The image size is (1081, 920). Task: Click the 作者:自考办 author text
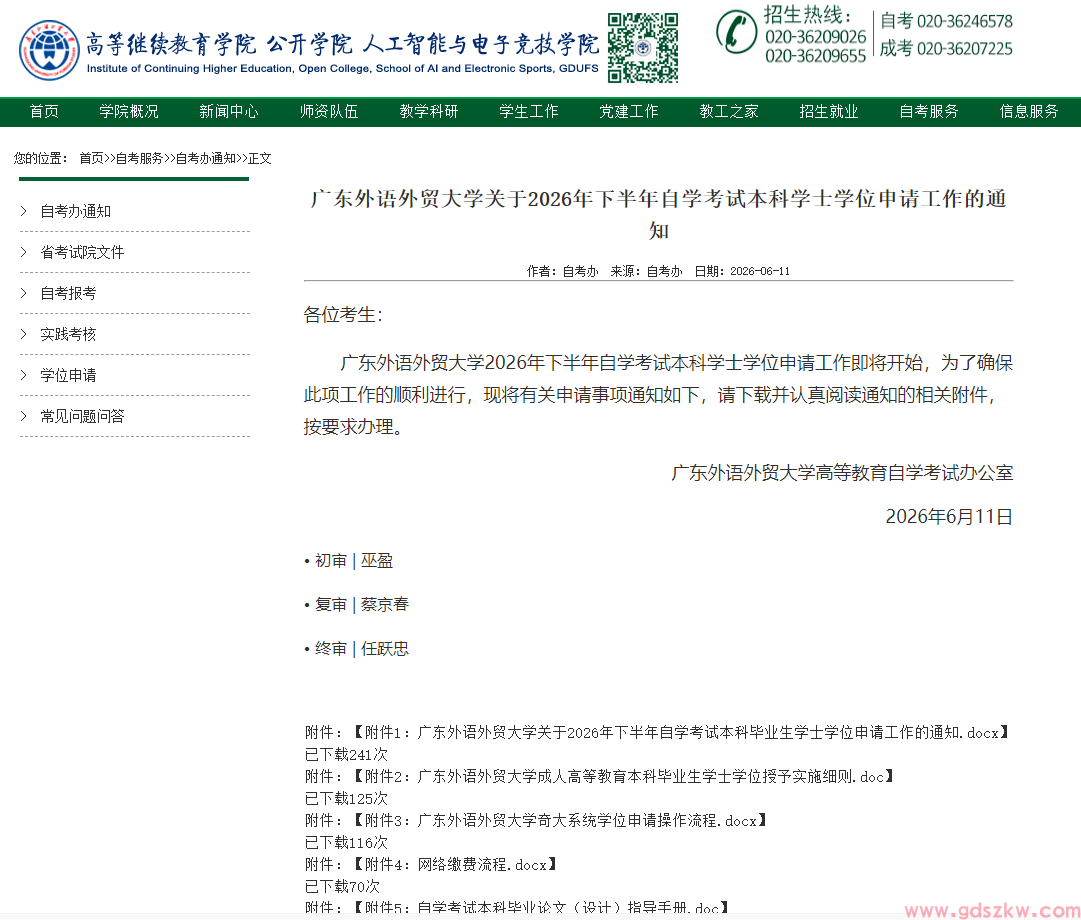click(563, 272)
